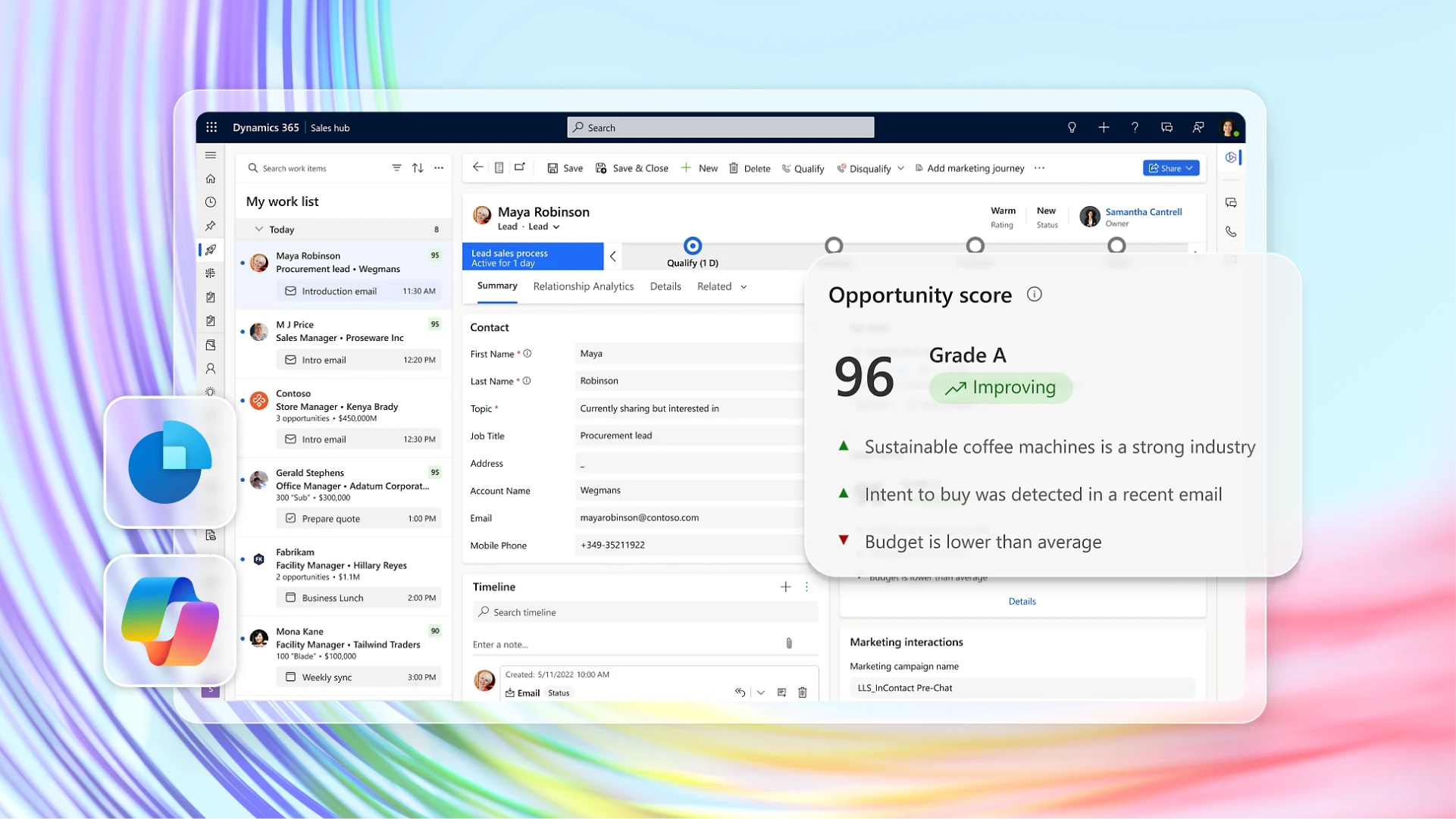Click the back arrow in command bar
1456x819 pixels.
[478, 167]
